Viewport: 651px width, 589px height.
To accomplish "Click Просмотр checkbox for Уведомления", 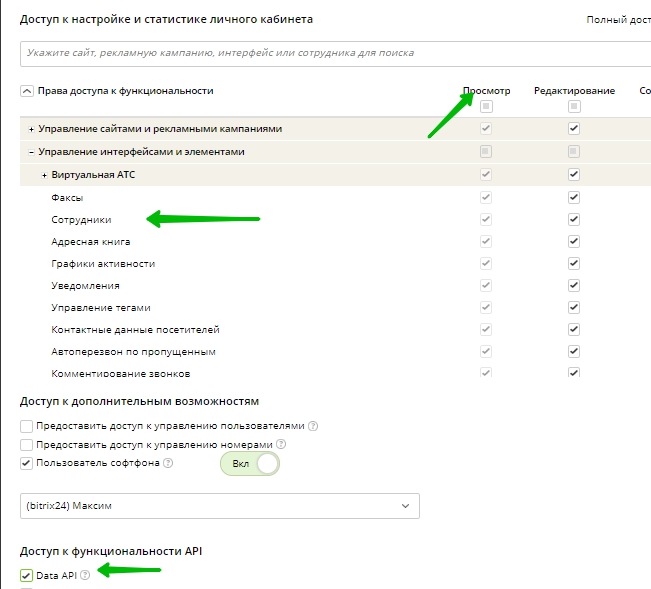I will [x=486, y=285].
